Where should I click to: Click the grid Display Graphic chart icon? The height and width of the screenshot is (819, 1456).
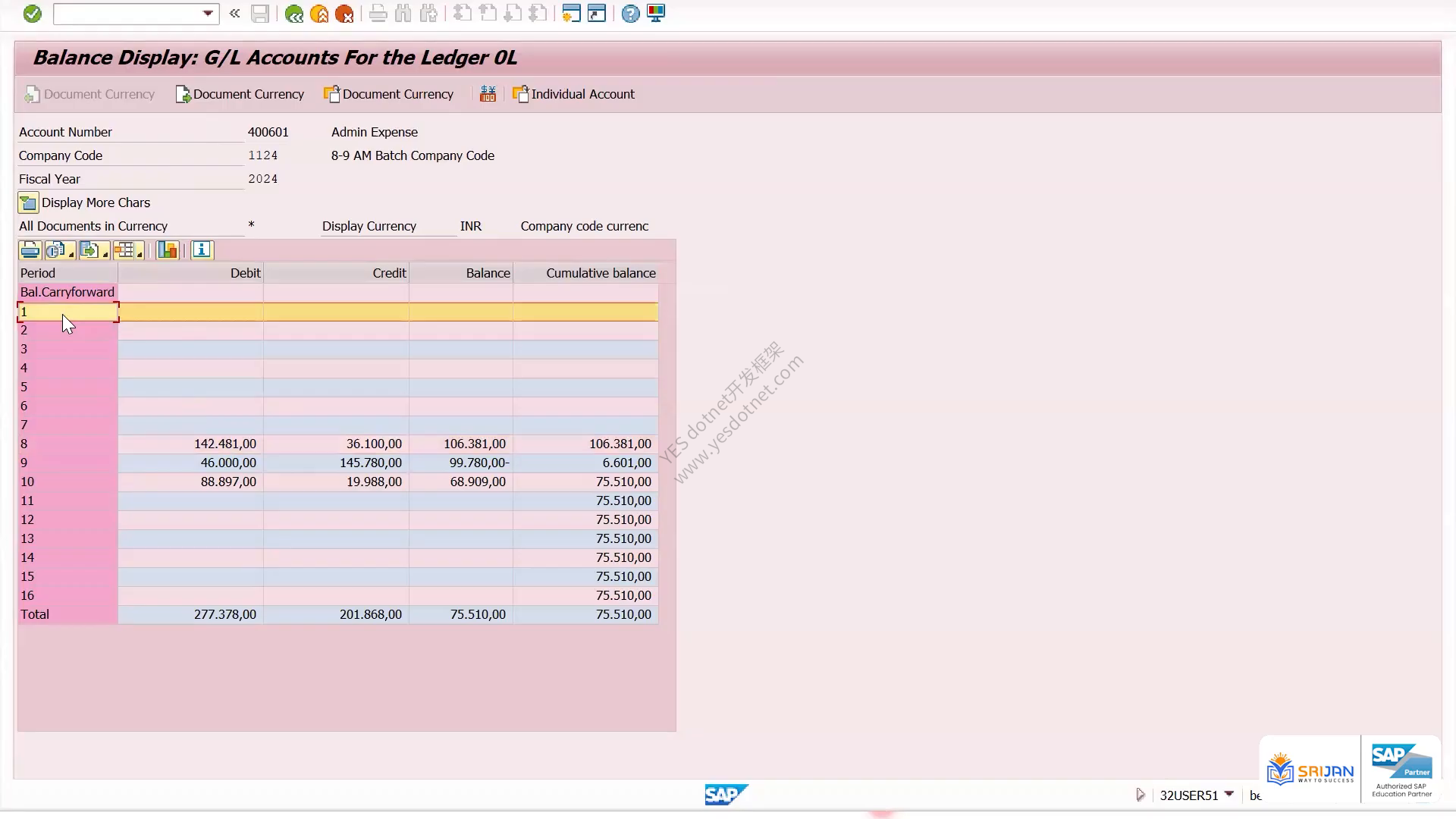click(168, 250)
